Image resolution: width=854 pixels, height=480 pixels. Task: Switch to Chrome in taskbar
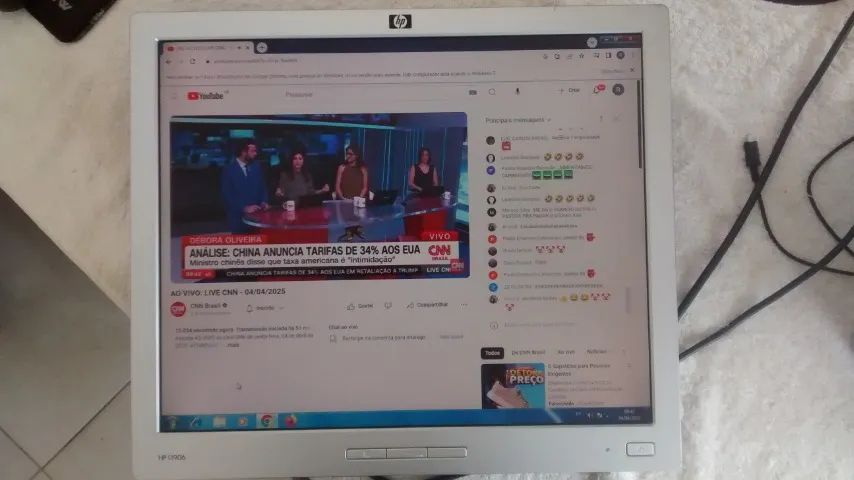click(x=267, y=421)
